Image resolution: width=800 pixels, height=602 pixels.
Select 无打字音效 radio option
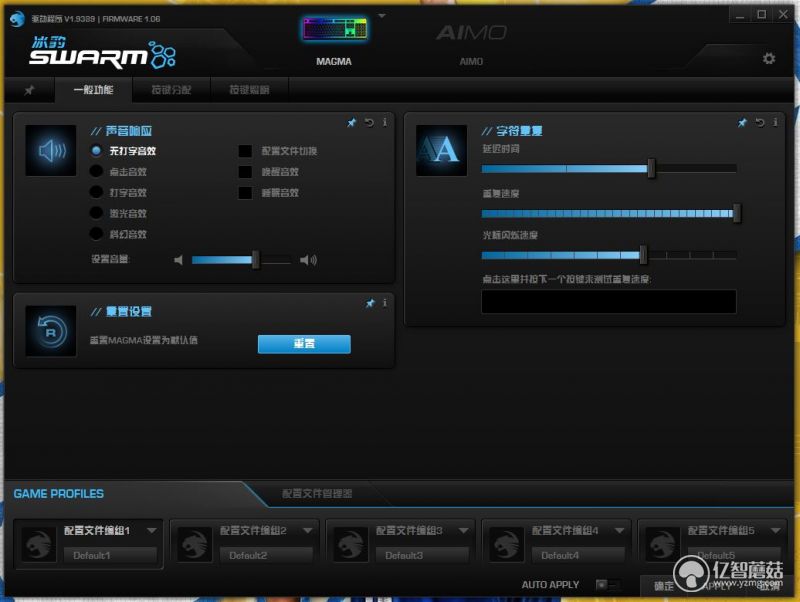point(96,151)
